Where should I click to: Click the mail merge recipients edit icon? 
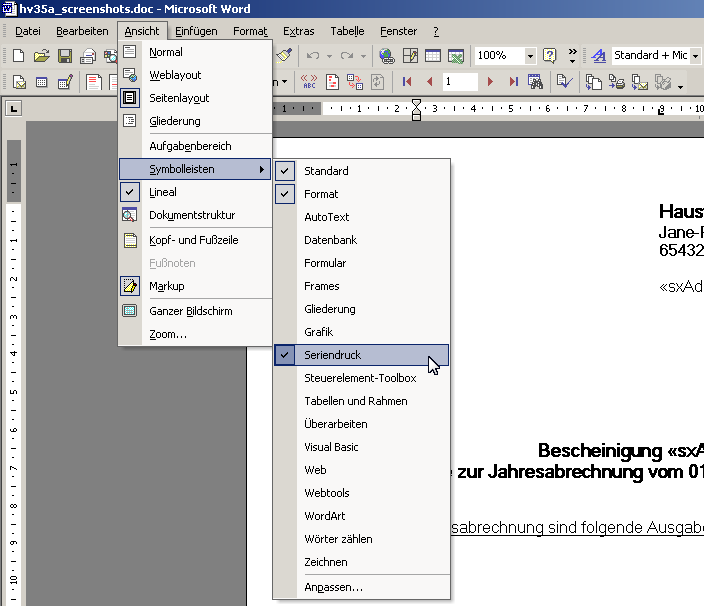(65, 82)
